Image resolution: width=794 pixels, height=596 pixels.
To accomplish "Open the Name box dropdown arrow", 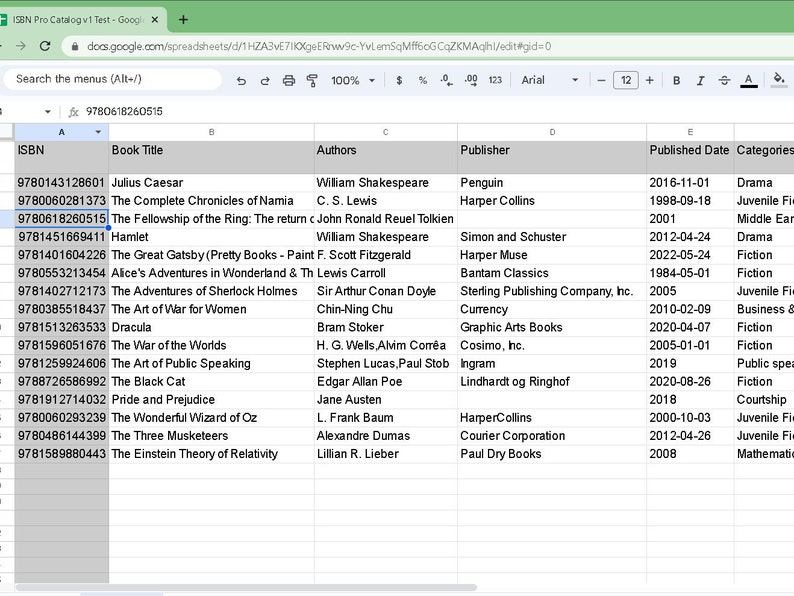I will point(48,111).
